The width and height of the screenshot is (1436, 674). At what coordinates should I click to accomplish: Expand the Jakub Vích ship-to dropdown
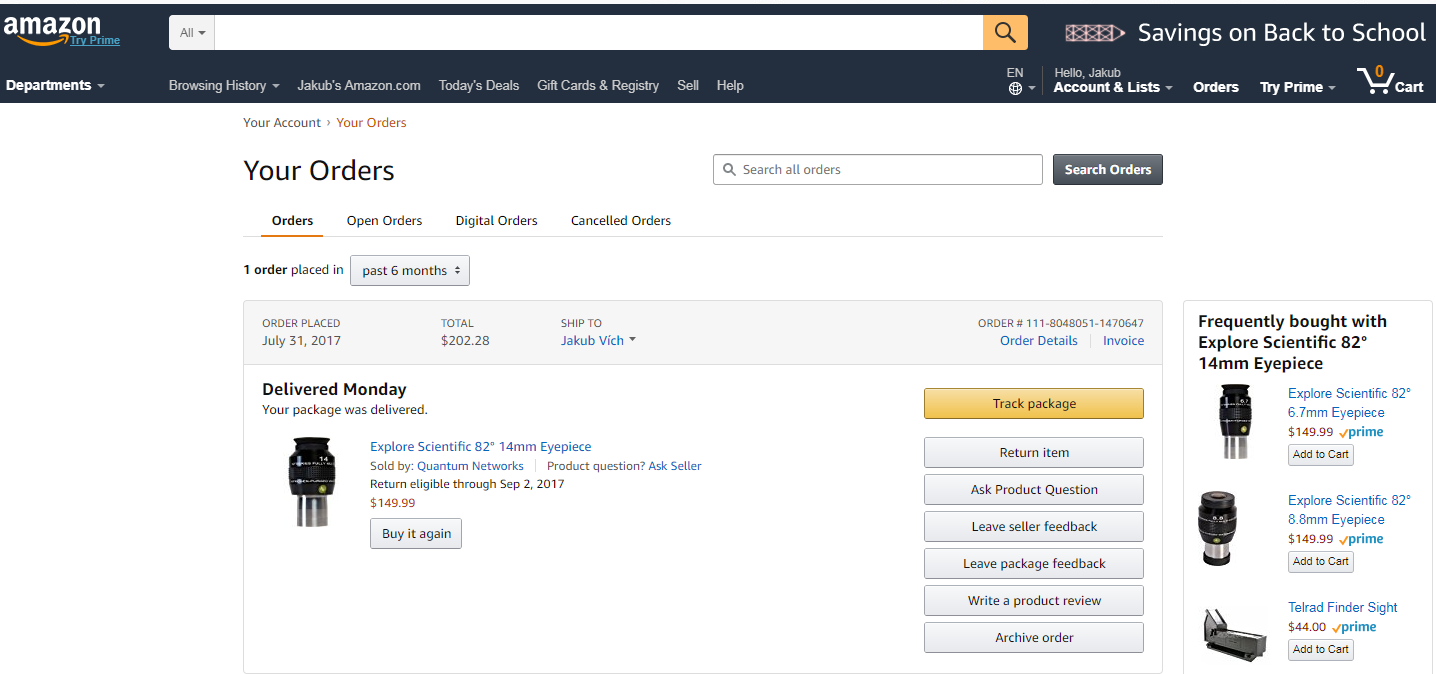point(598,341)
